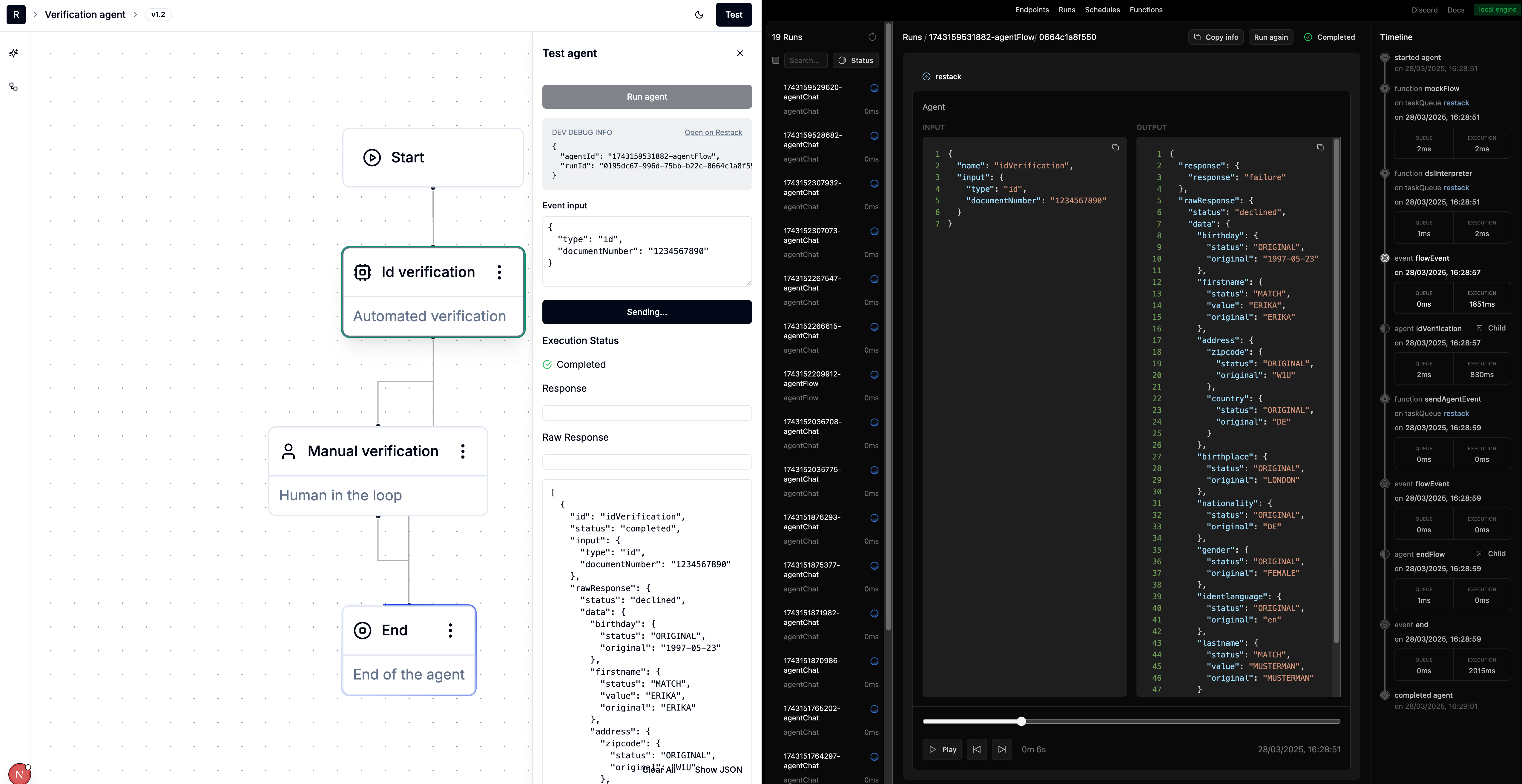
Task: Skip to next step in playback
Action: [1001, 749]
